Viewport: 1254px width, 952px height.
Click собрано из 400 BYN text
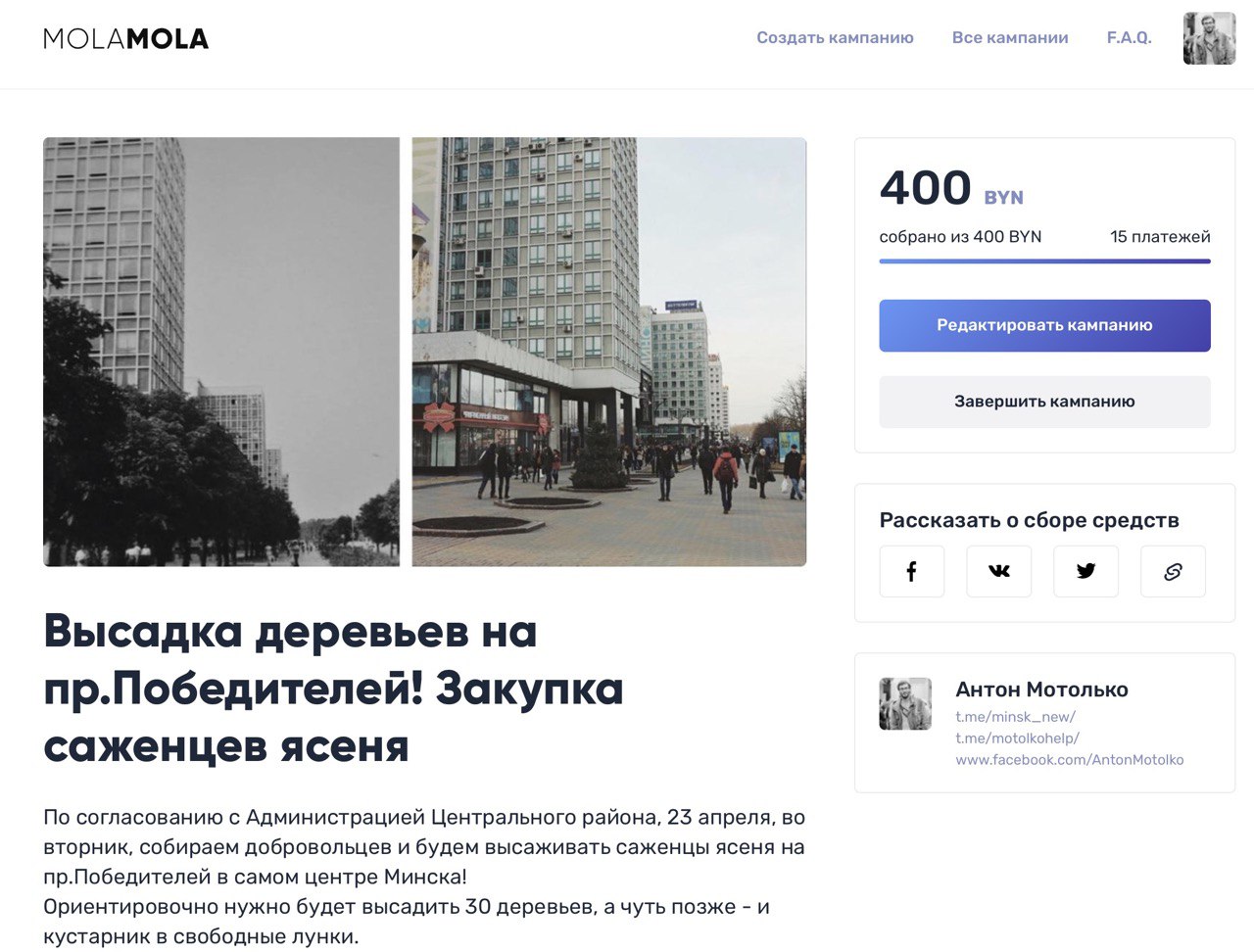960,237
